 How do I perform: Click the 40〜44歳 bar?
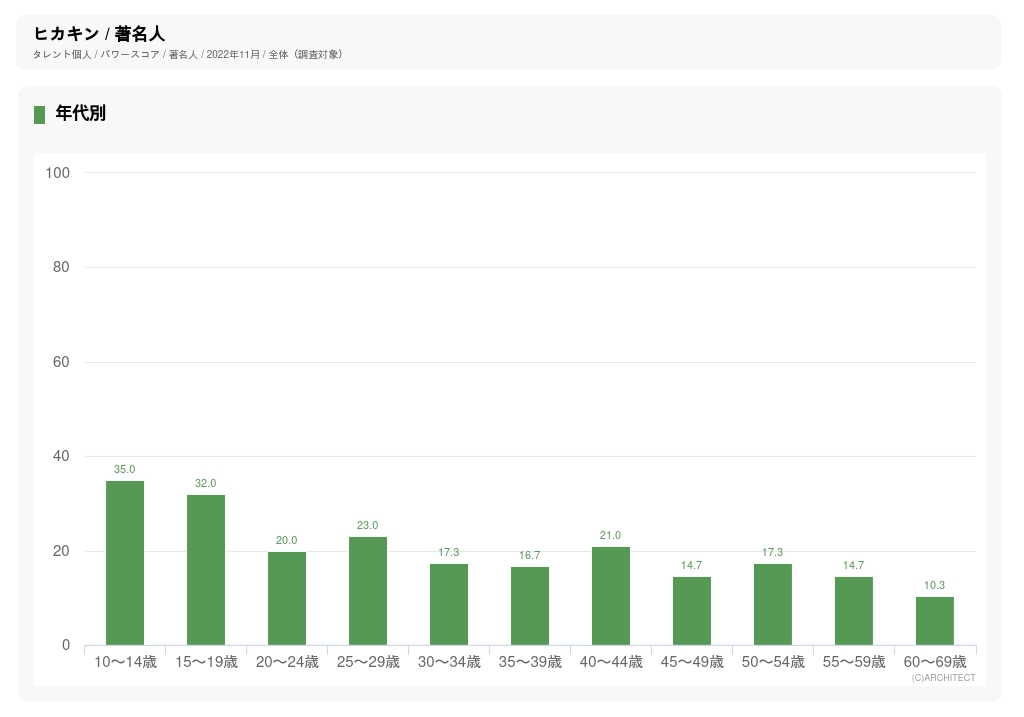pos(611,596)
